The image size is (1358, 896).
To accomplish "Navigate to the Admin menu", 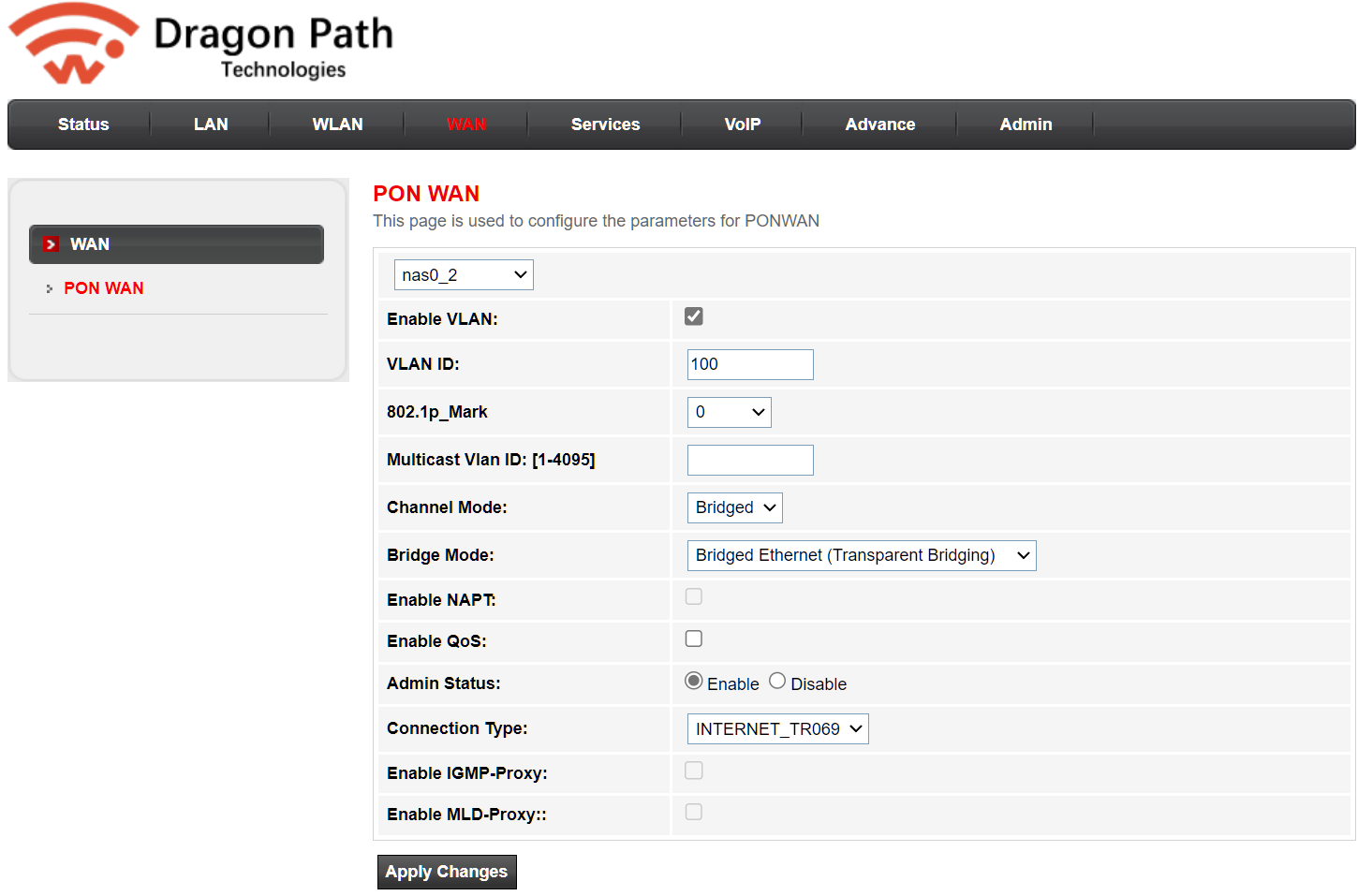I will [1026, 125].
